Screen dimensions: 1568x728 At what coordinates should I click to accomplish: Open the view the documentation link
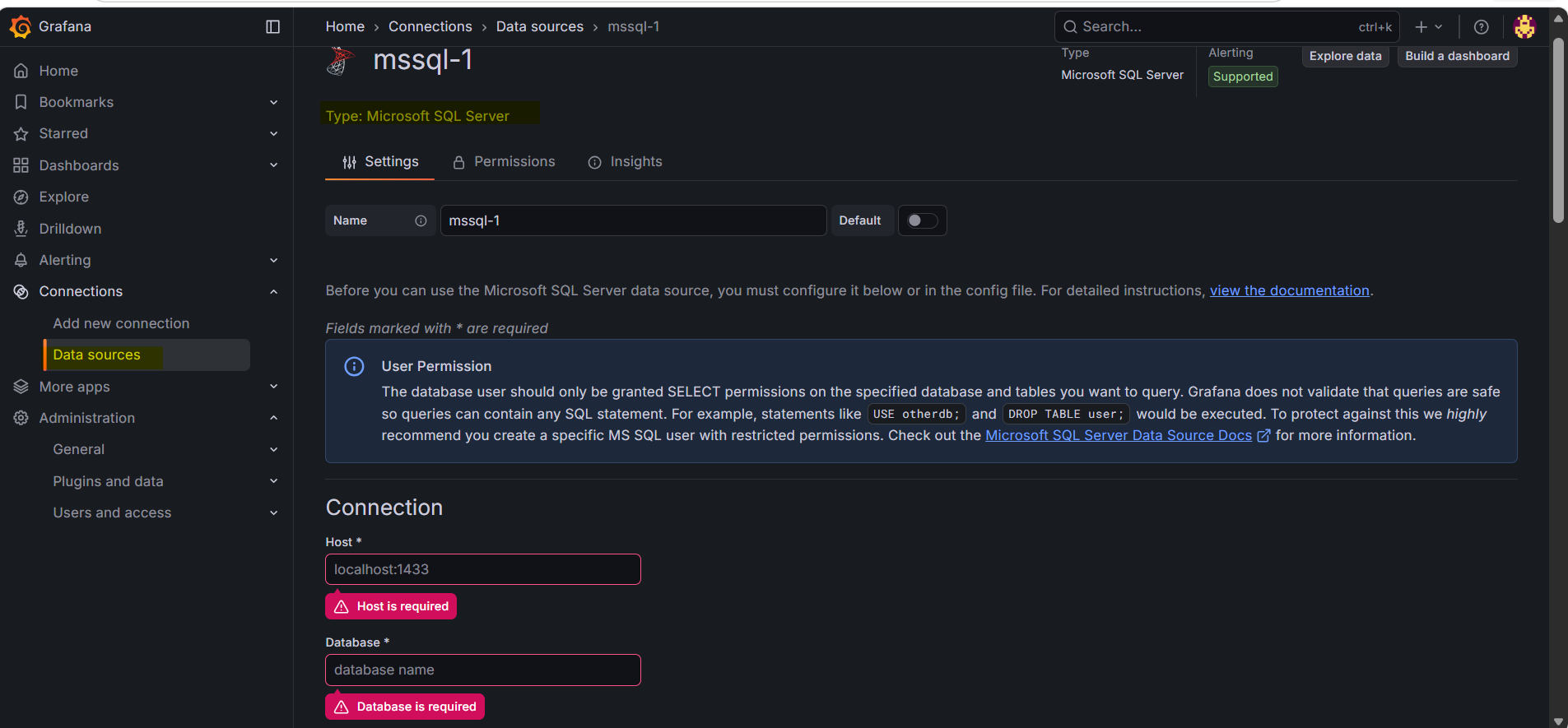point(1289,290)
